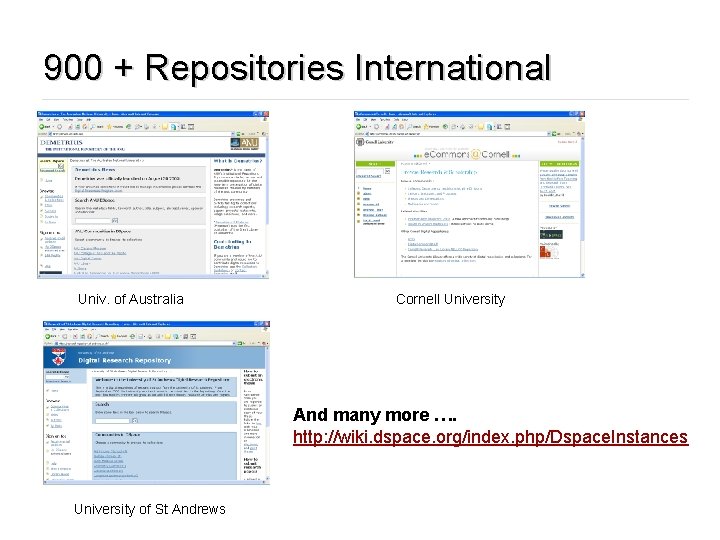This screenshot has width=720, height=540.
Task: Click the green Back button in the Demetrius browser
Action: 45,126
